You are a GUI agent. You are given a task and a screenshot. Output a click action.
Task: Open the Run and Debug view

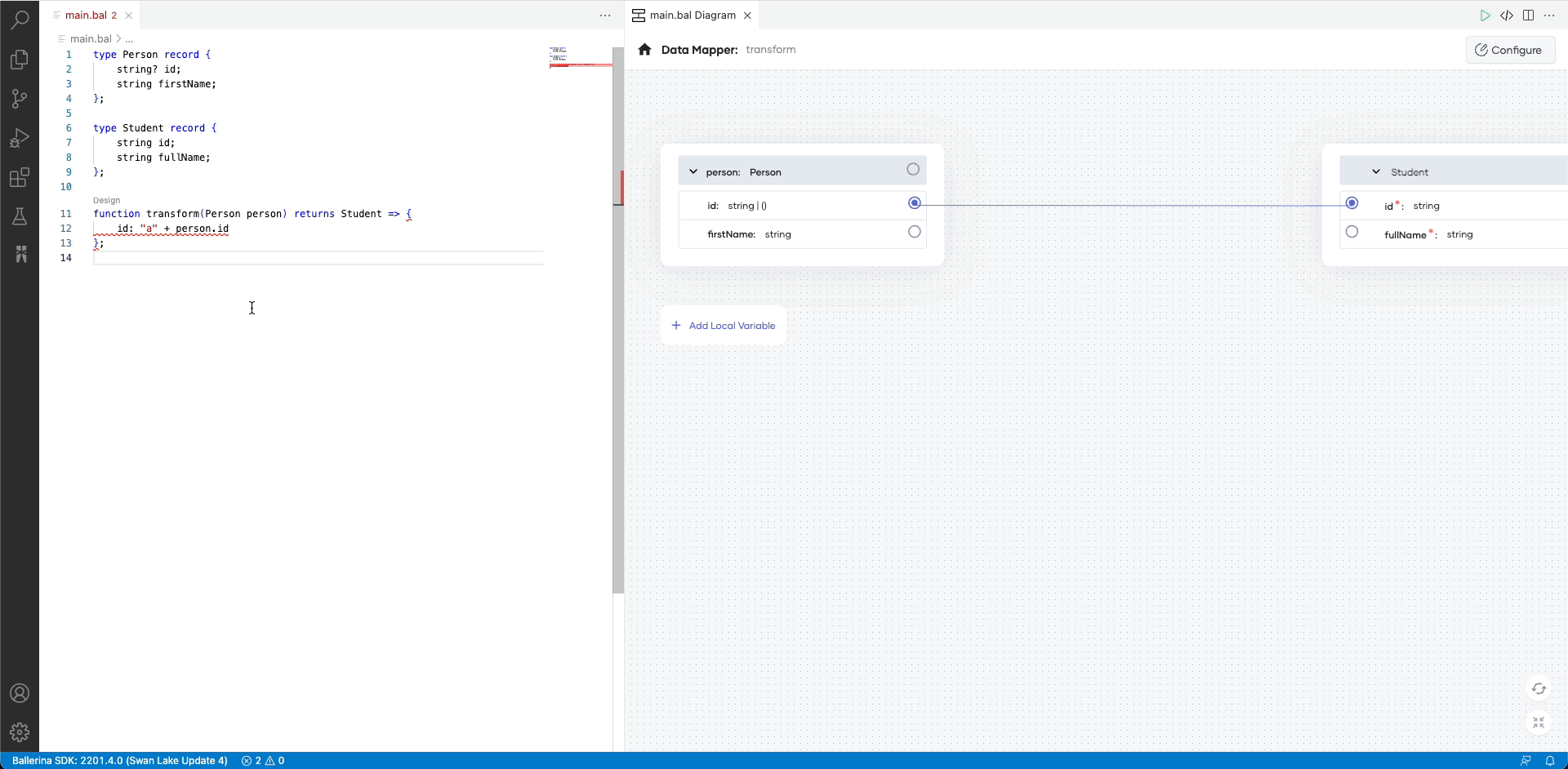coord(20,138)
